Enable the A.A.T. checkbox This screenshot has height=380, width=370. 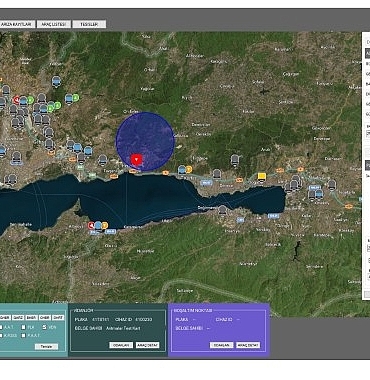(1, 327)
